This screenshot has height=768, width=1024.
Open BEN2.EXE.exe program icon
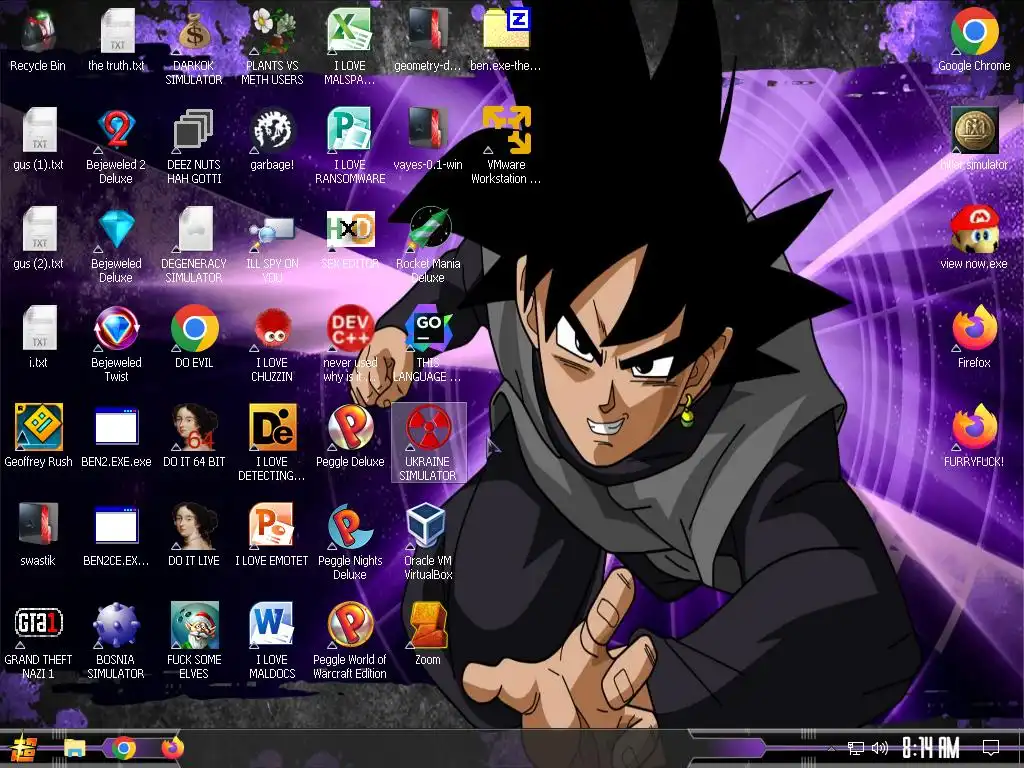[116, 438]
